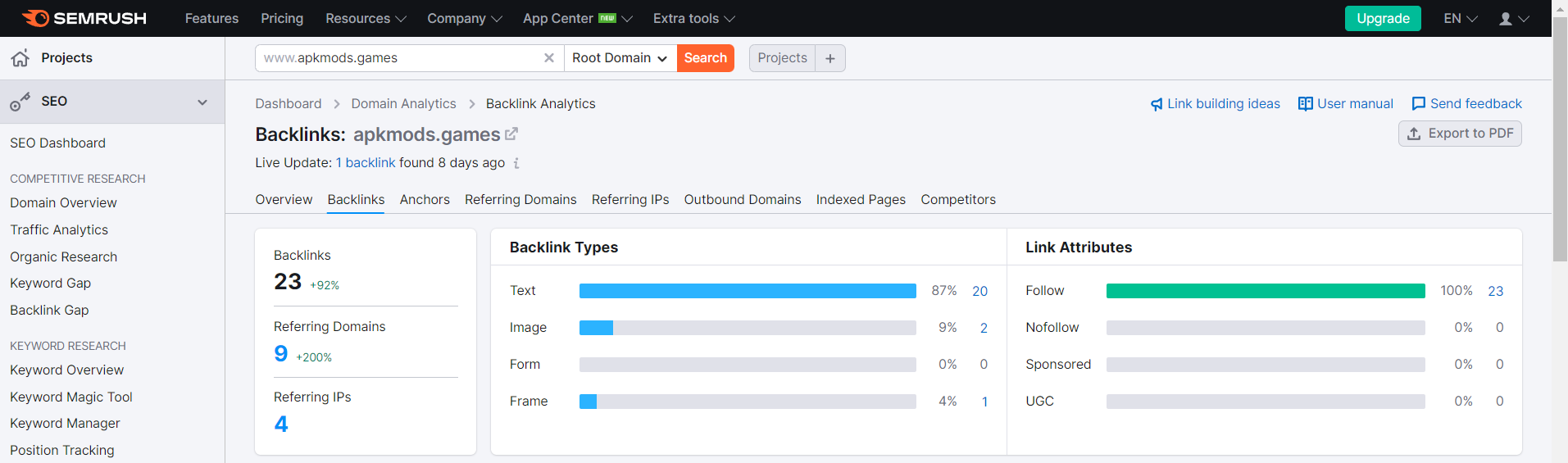Viewport: 1568px width, 463px height.
Task: Click the 1 backlink link
Action: click(366, 162)
